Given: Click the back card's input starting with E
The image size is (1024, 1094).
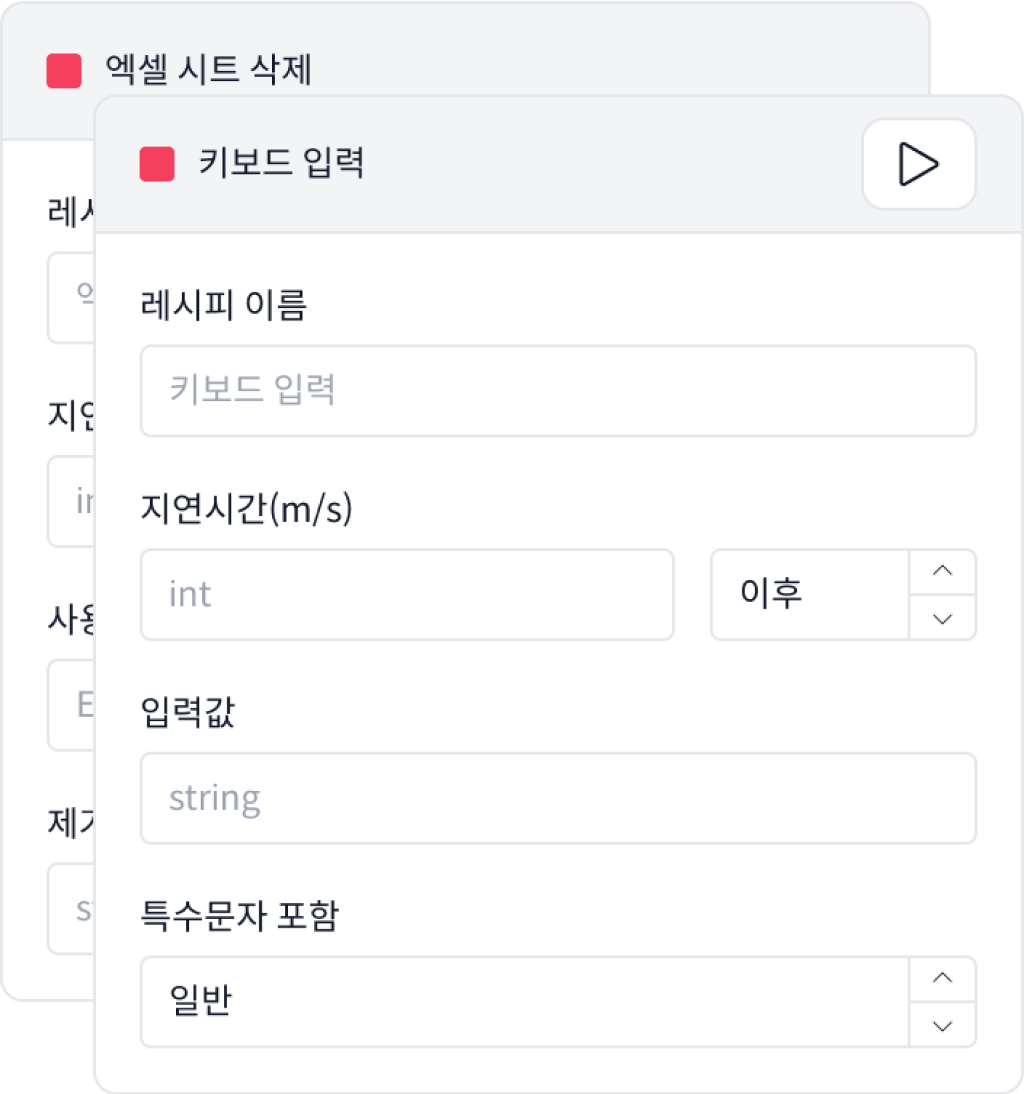Looking at the screenshot, I should click(x=70, y=705).
